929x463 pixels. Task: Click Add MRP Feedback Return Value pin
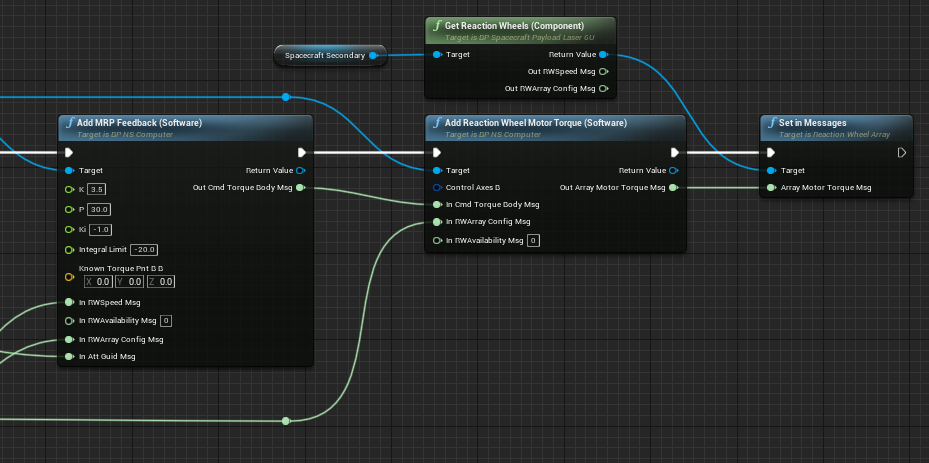(x=301, y=171)
